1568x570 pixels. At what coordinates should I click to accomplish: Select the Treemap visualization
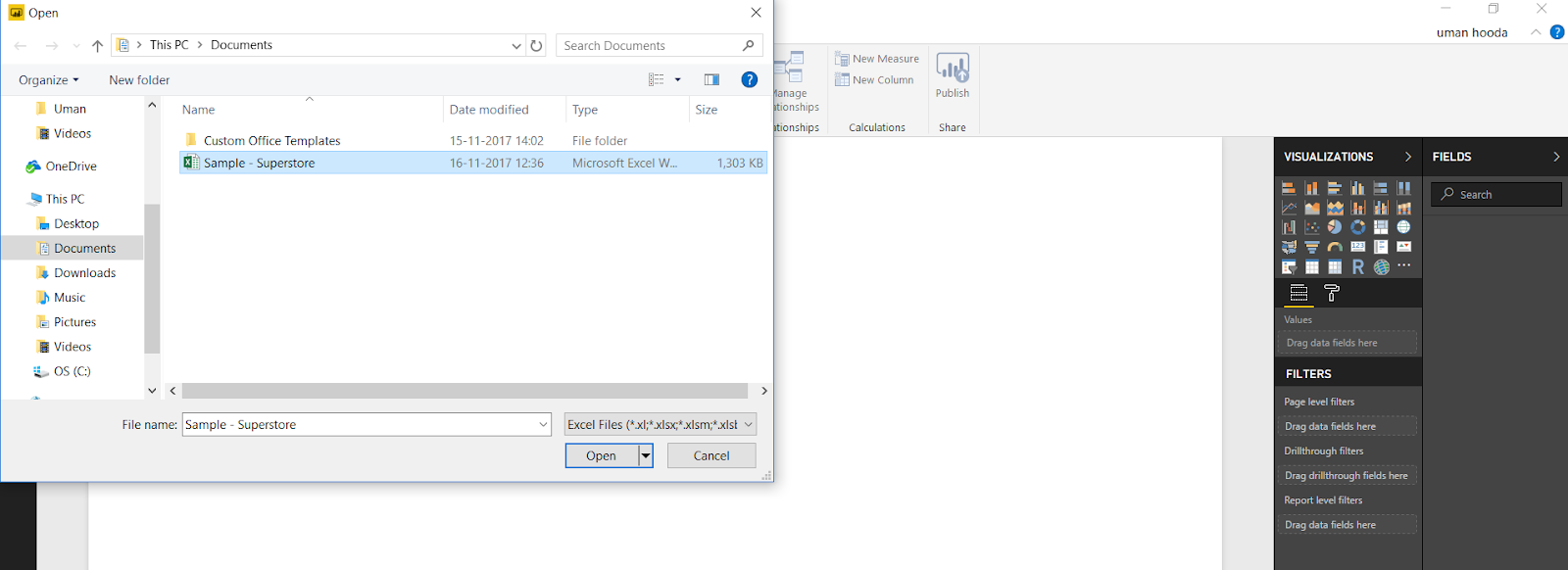point(1381,227)
